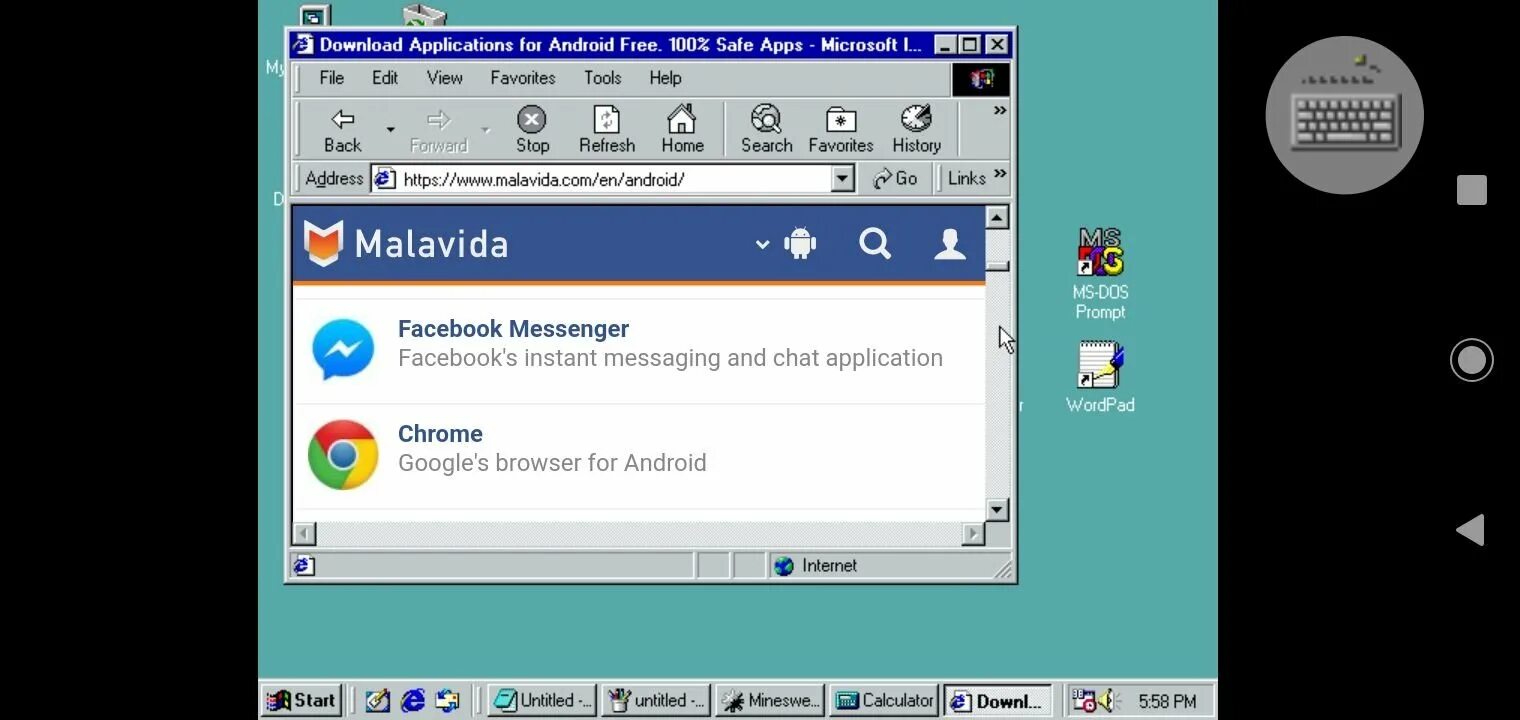Expand the address bar dropdown arrow
Screen dimensions: 1520x720
click(x=843, y=179)
